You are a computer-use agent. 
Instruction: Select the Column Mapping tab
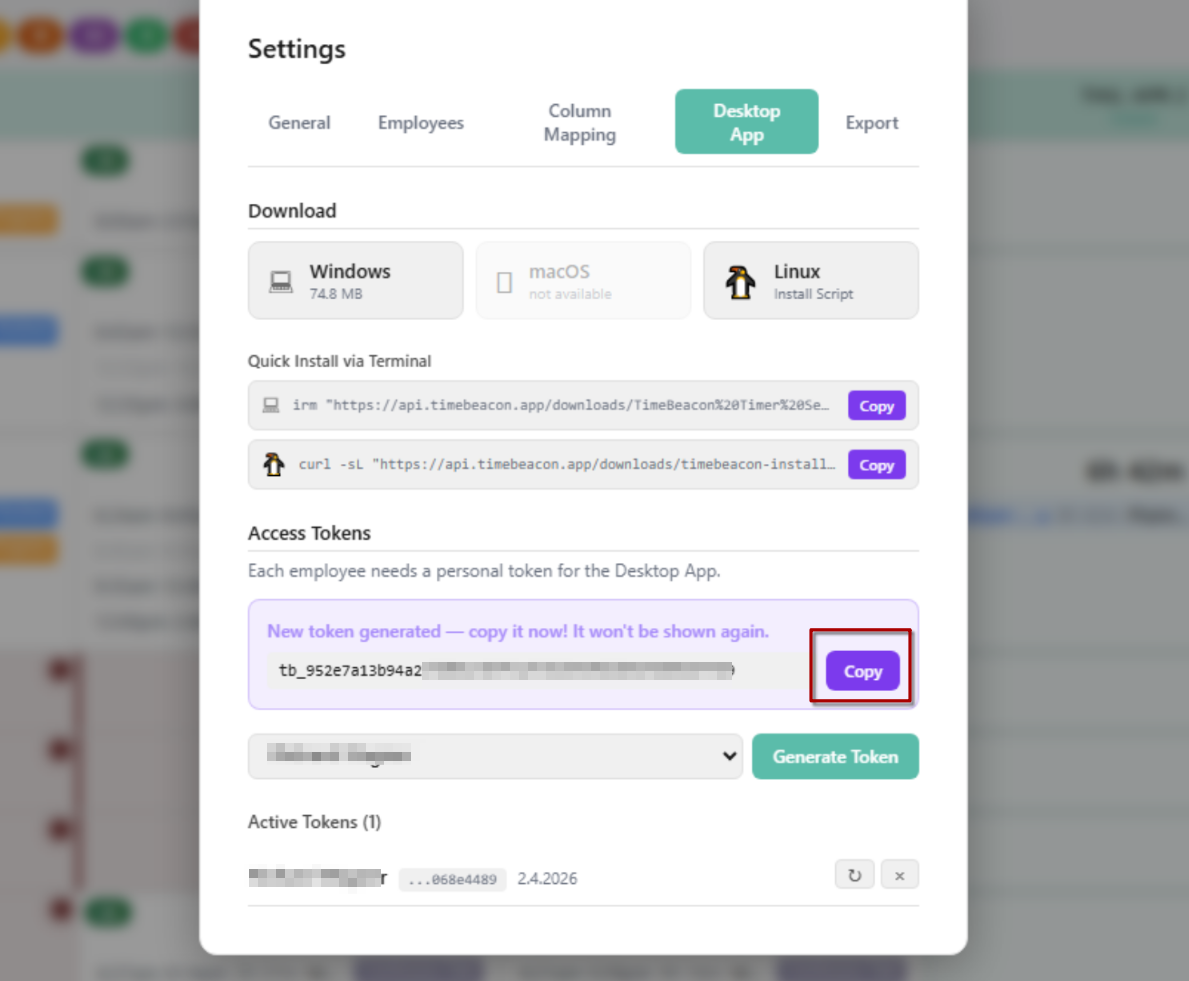pyautogui.click(x=579, y=122)
